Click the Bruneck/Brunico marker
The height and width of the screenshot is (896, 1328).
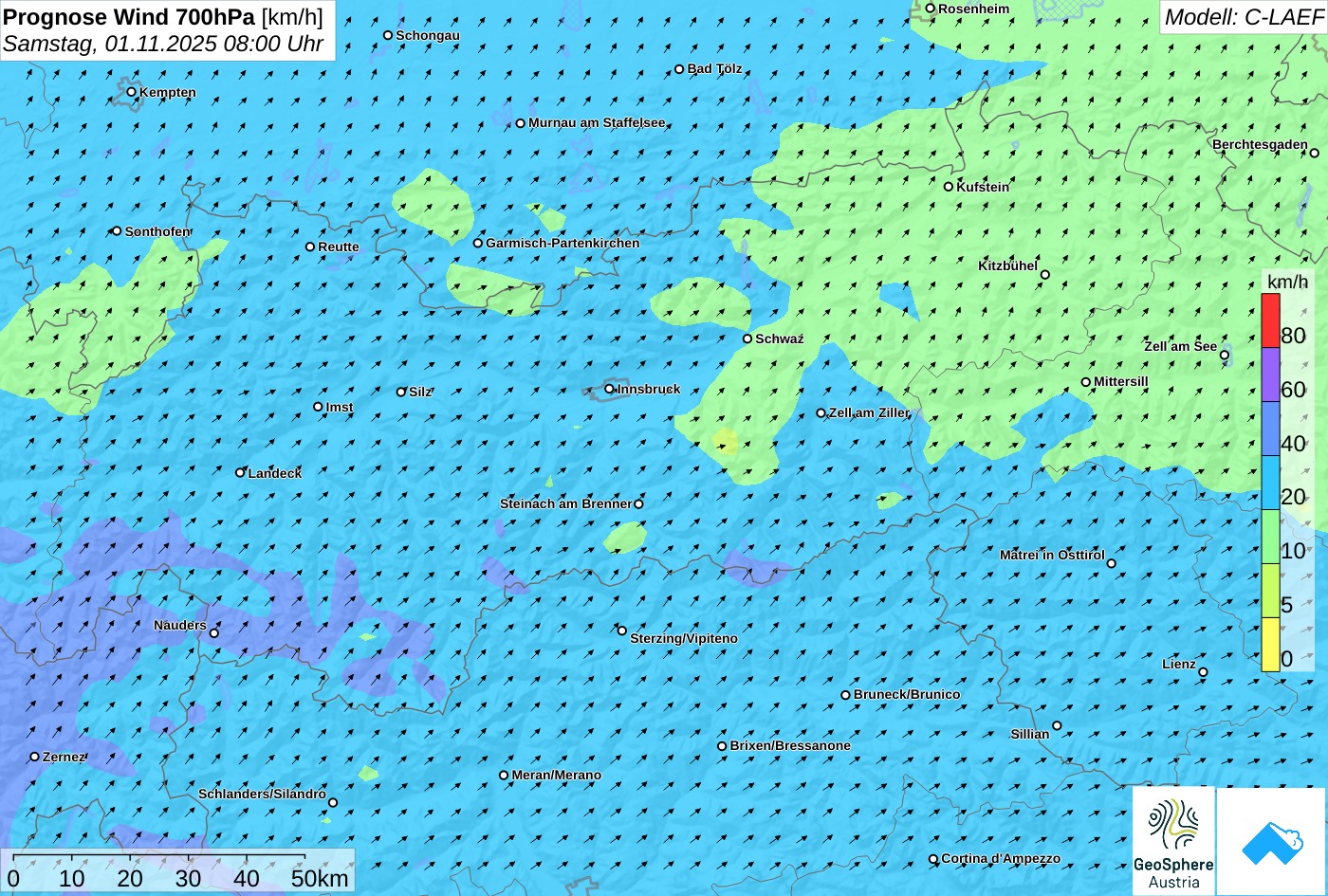click(845, 695)
